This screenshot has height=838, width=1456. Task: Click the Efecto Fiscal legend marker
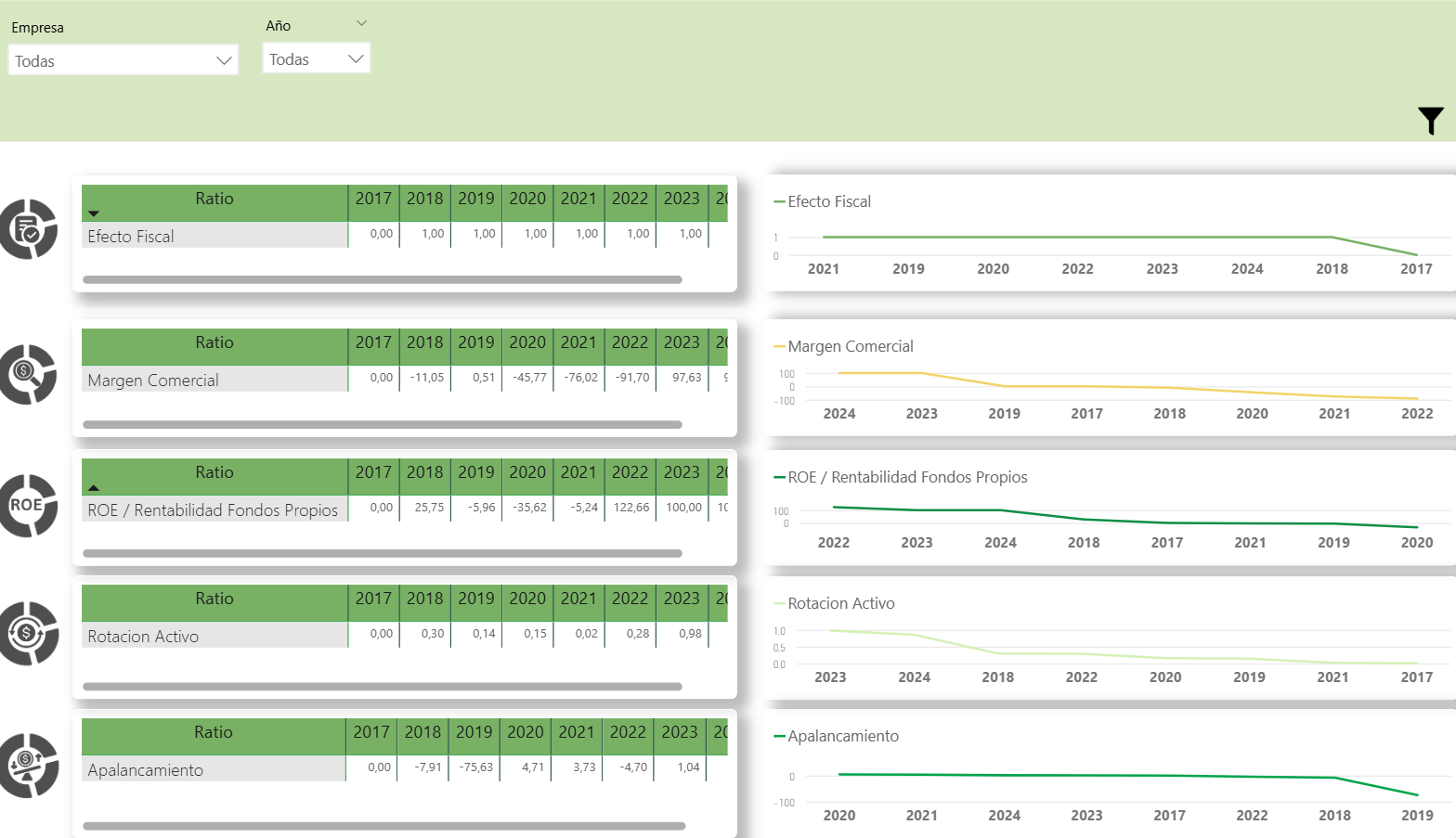tap(779, 202)
